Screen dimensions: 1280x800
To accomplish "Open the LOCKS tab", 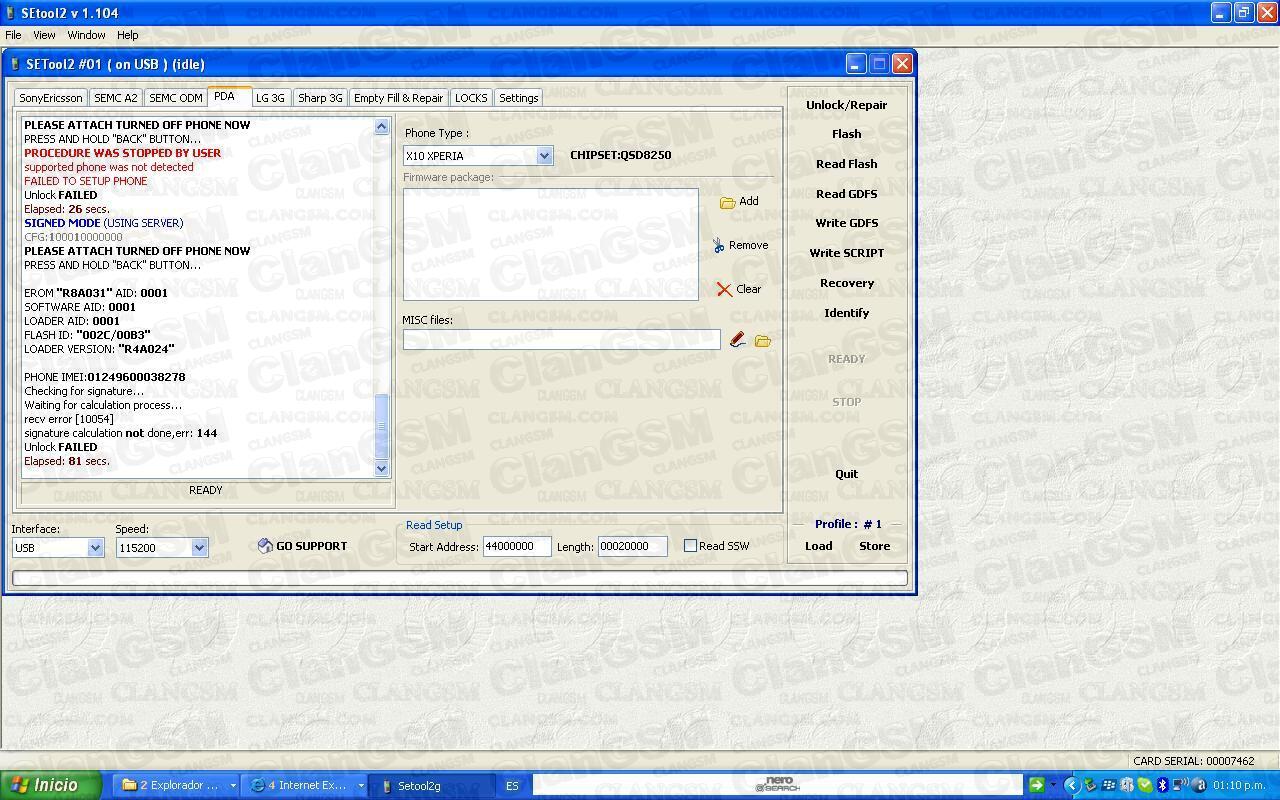I will pyautogui.click(x=471, y=98).
